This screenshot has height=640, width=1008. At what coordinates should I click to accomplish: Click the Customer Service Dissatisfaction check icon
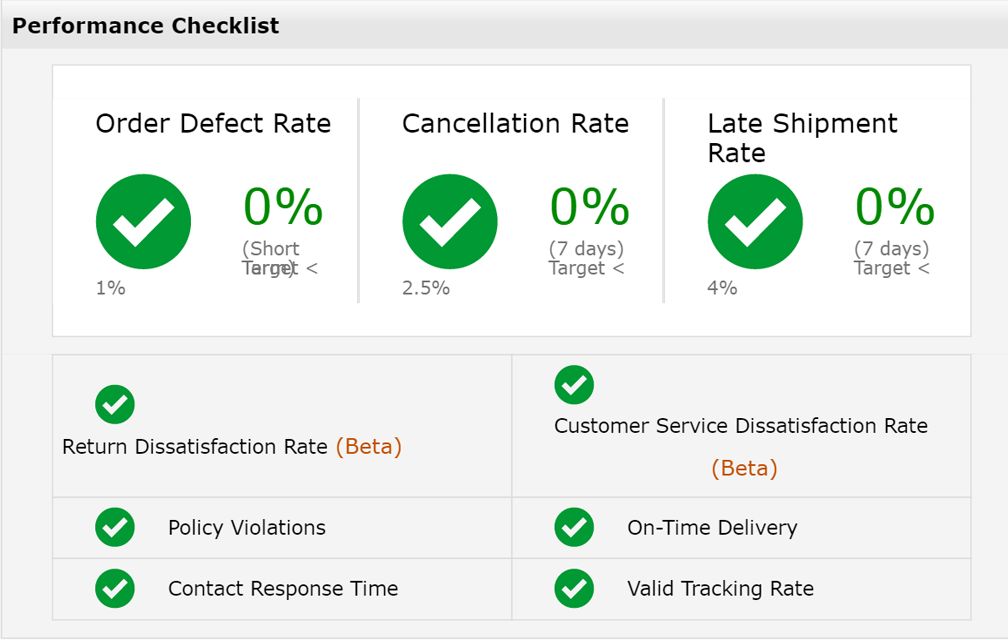574,385
